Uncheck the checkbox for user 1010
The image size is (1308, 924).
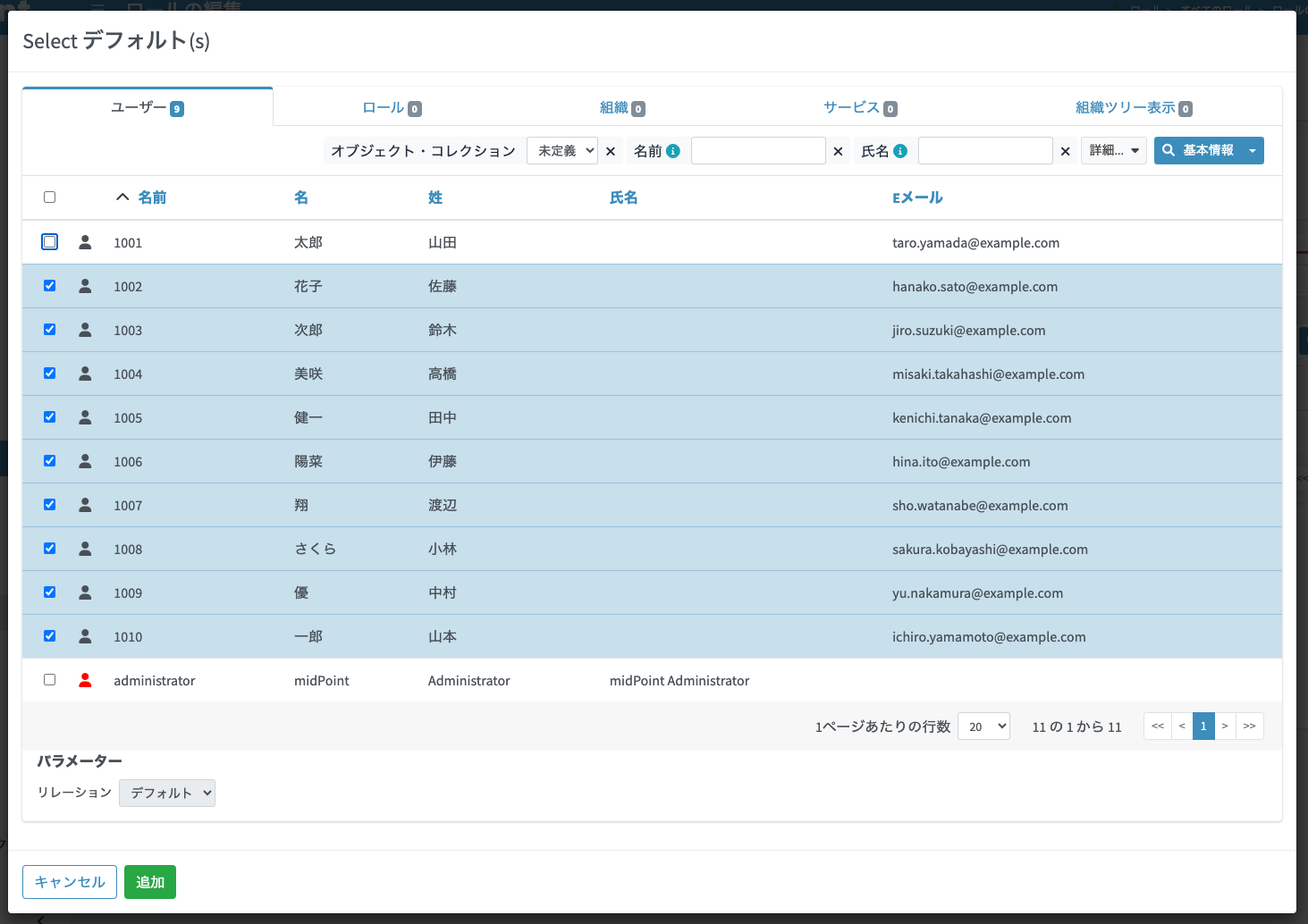[50, 636]
